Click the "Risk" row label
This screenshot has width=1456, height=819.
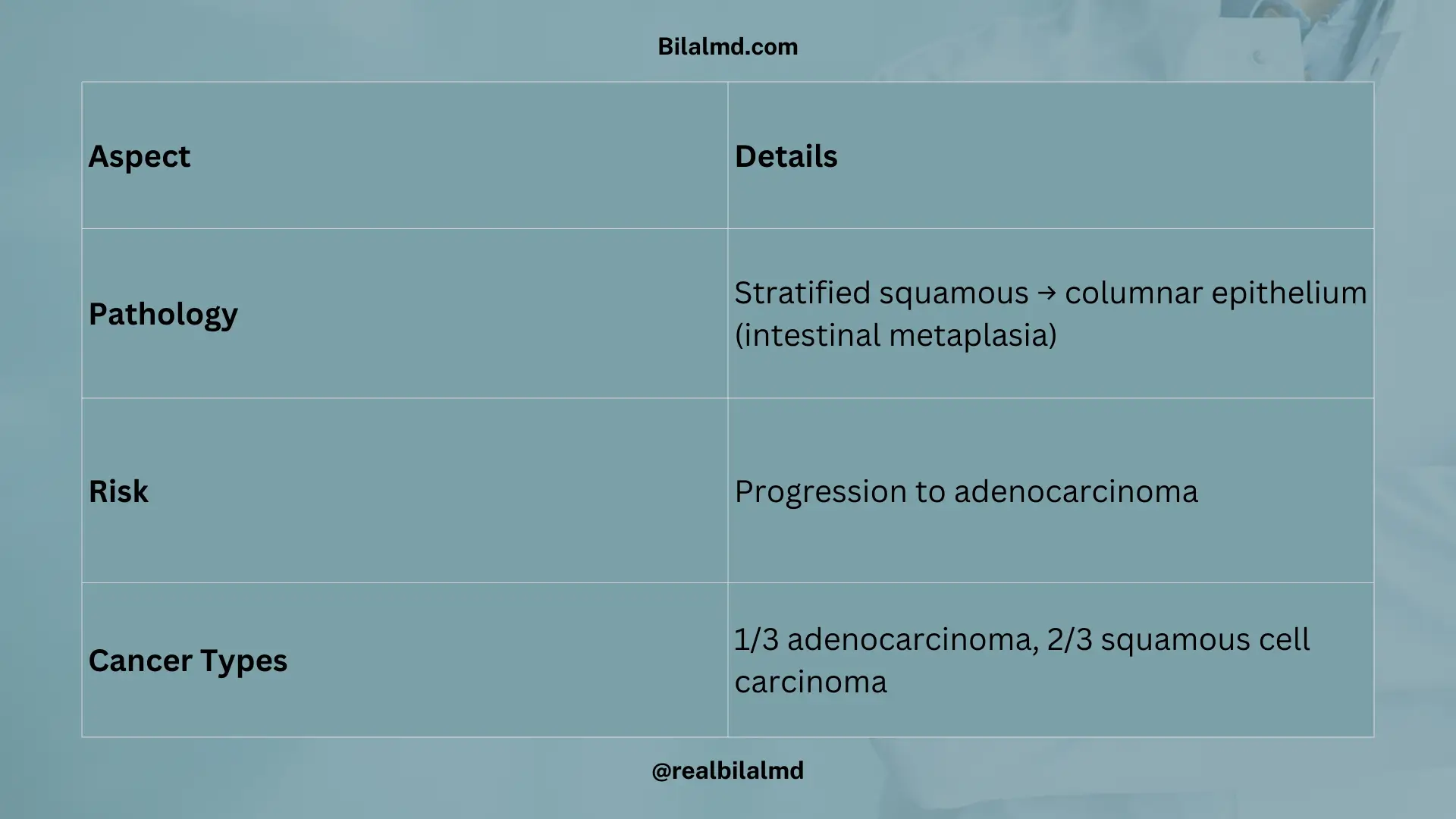(x=118, y=491)
